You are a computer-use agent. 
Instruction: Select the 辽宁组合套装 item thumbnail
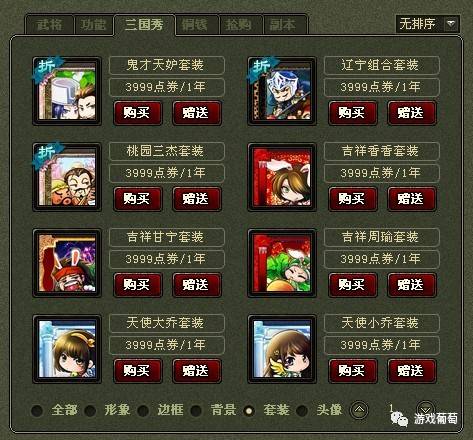282,91
